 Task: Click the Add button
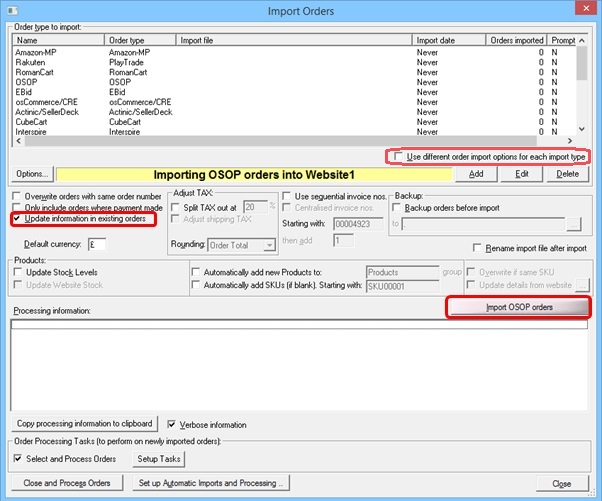click(476, 174)
